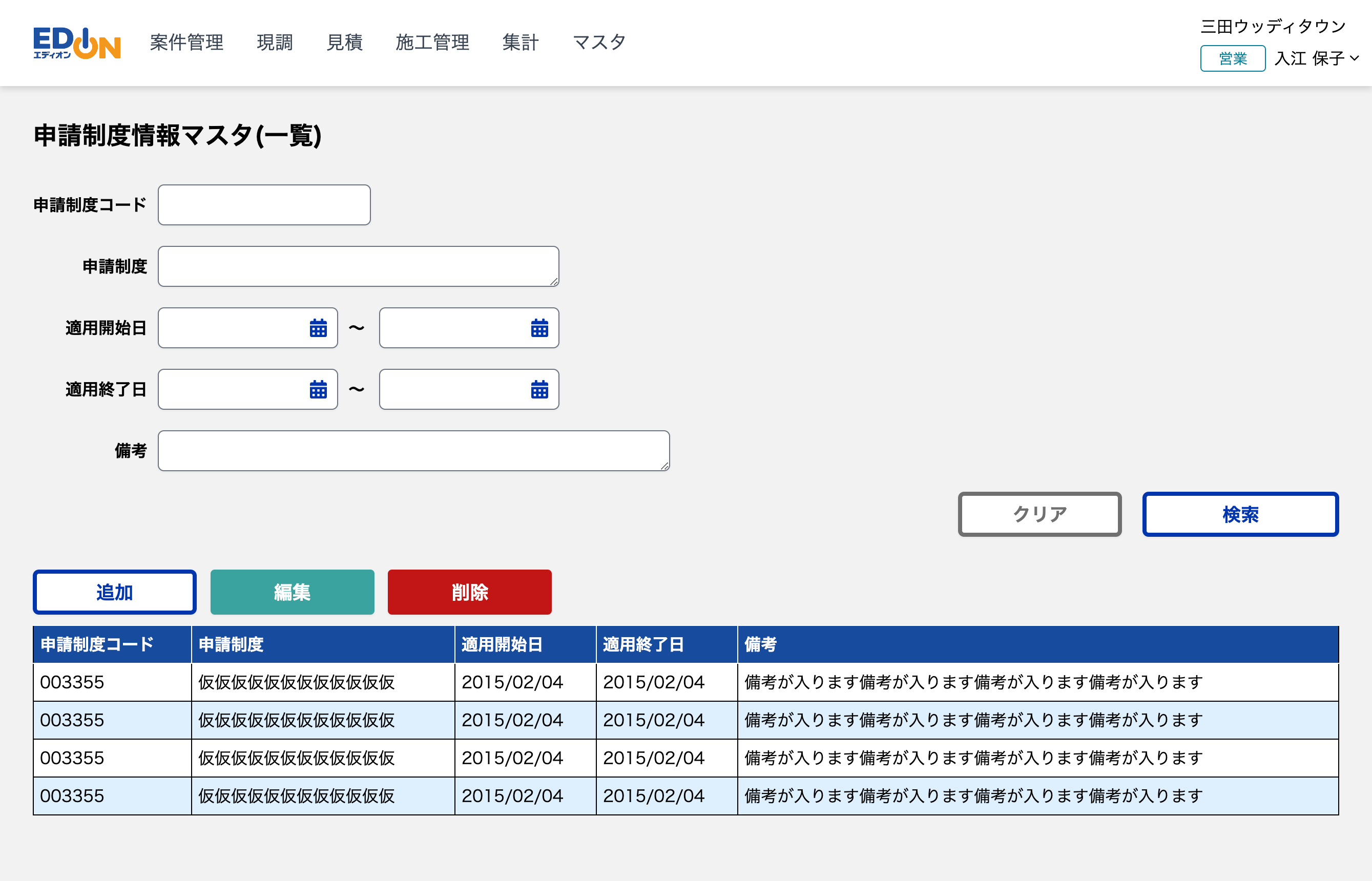Image resolution: width=1372 pixels, height=881 pixels.
Task: Open calendar for 適用終了日 end range
Action: pyautogui.click(x=539, y=390)
